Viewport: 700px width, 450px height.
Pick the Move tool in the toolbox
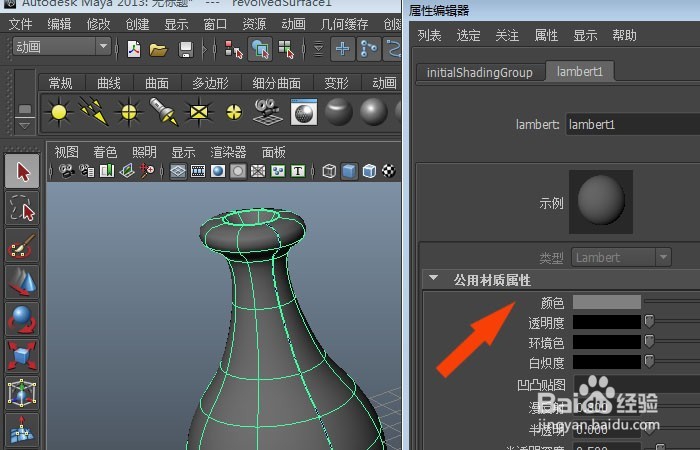click(22, 283)
